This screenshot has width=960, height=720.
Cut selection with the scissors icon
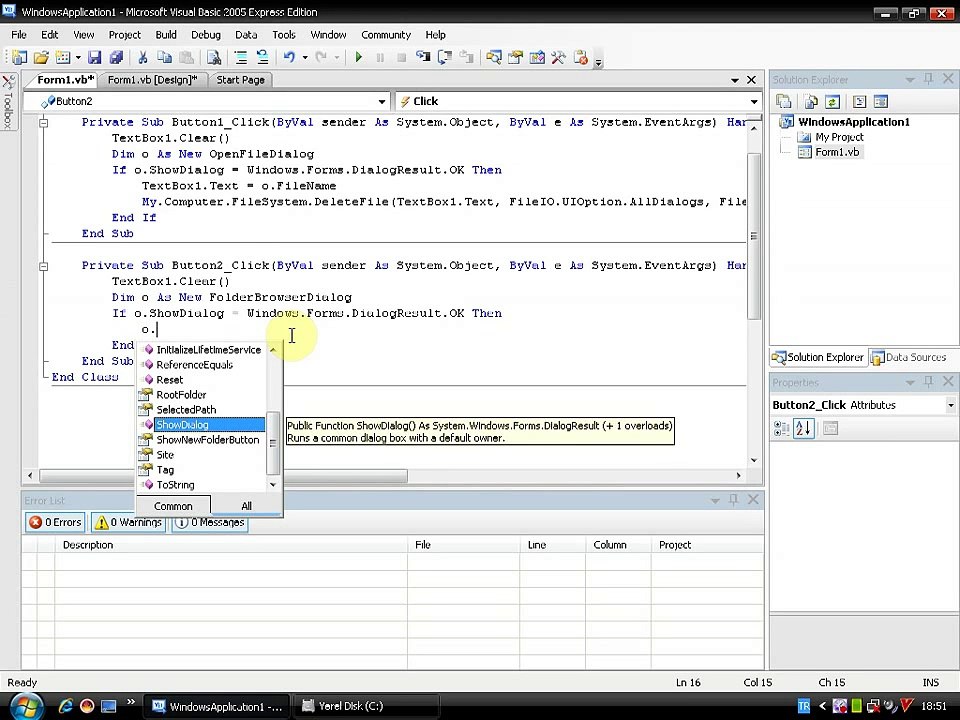pos(143,58)
